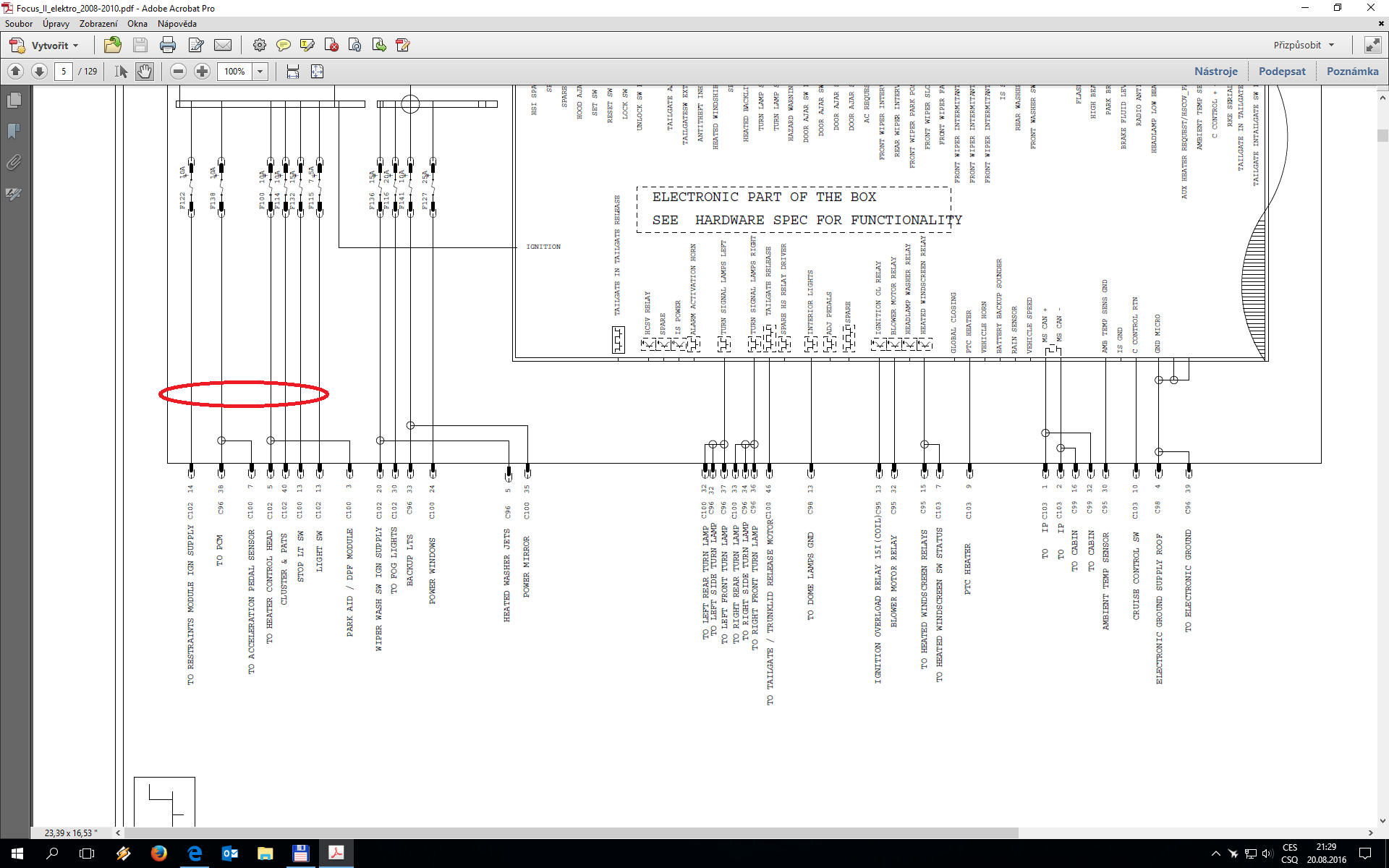Viewport: 1389px width, 868px height.
Task: Send file by email icon
Action: click(x=223, y=46)
